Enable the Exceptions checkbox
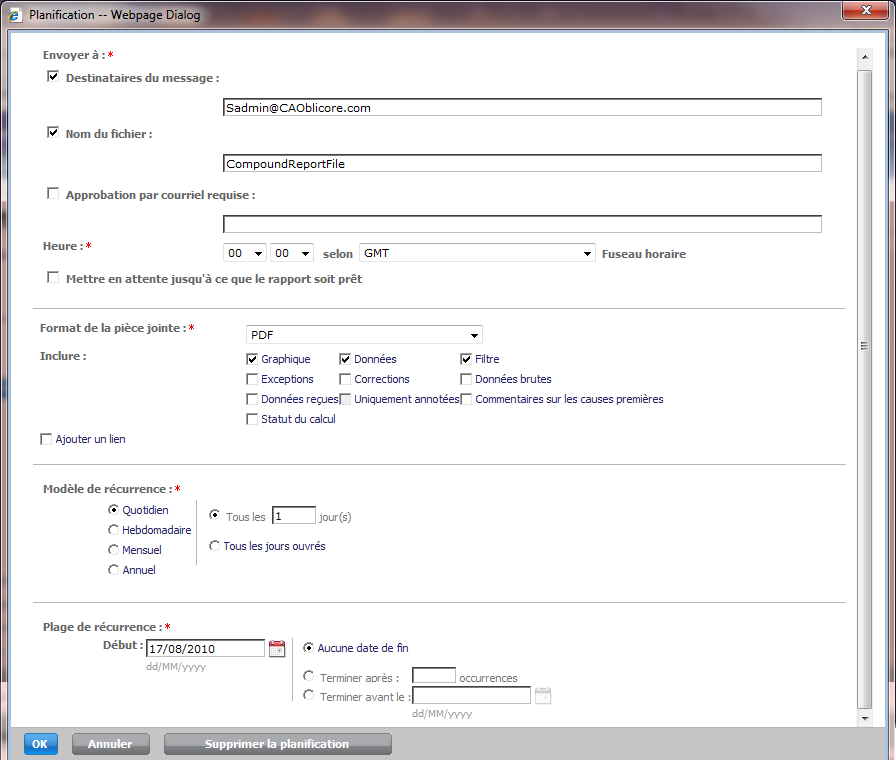The image size is (896, 760). pos(252,379)
